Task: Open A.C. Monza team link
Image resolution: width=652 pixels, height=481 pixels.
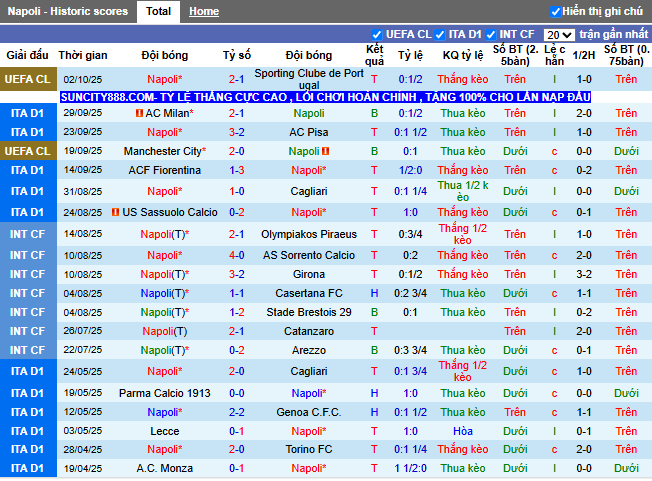Action: (165, 469)
